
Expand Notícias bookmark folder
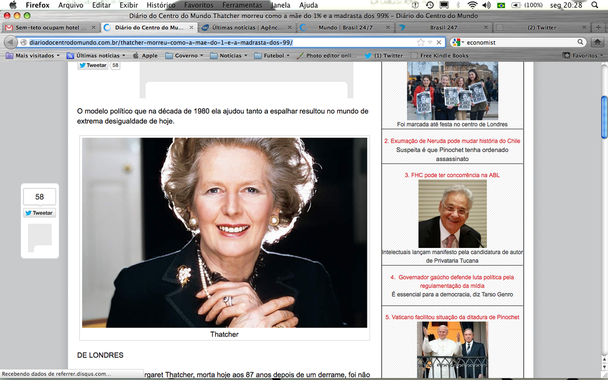(228, 55)
